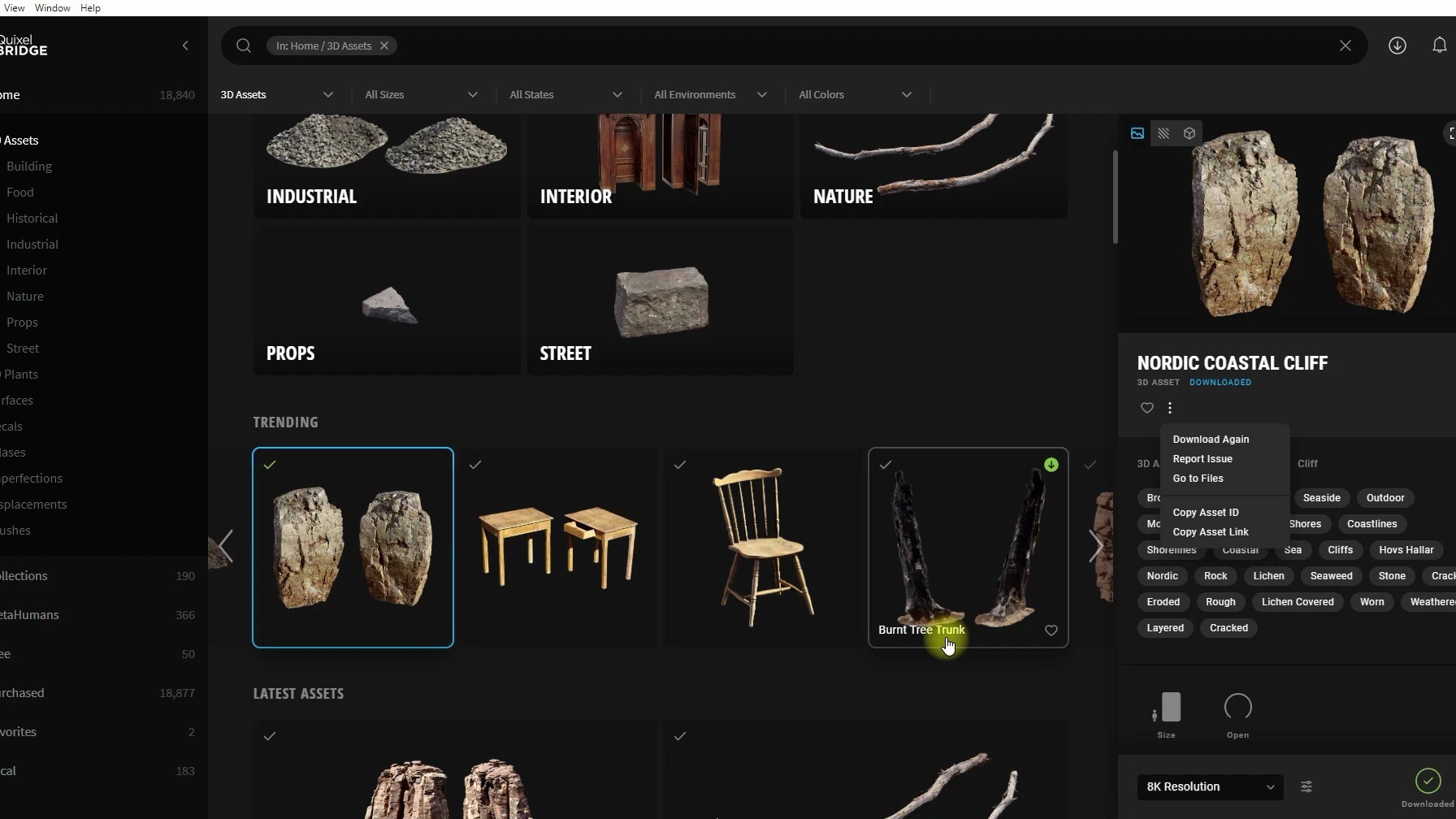Click the Coastlines tag
Viewport: 1456px width, 819px height.
[x=1371, y=524]
